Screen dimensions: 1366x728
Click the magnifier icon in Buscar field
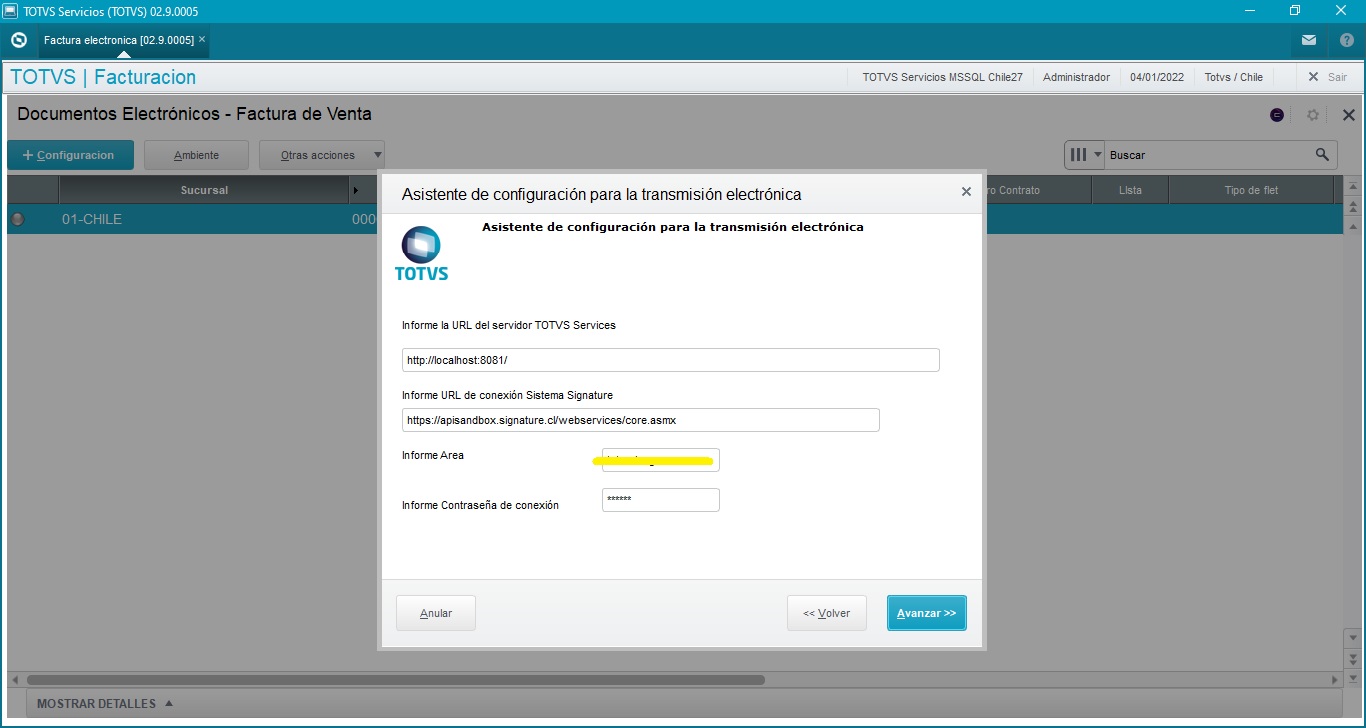(1322, 154)
